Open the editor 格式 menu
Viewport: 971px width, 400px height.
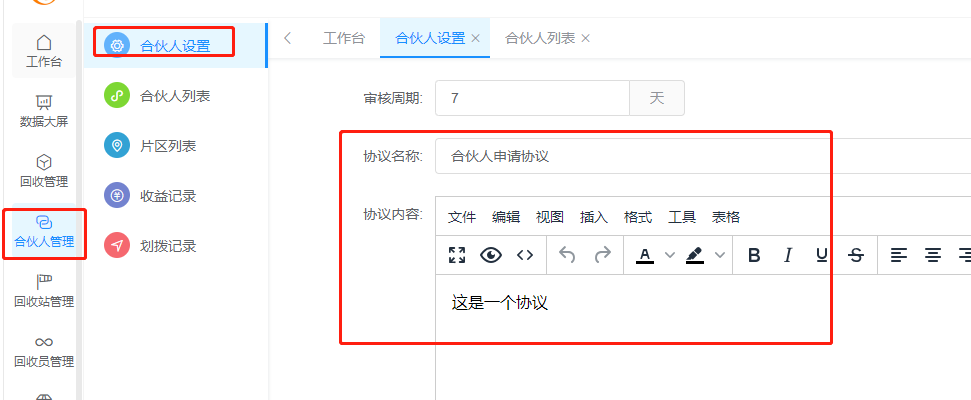click(638, 217)
